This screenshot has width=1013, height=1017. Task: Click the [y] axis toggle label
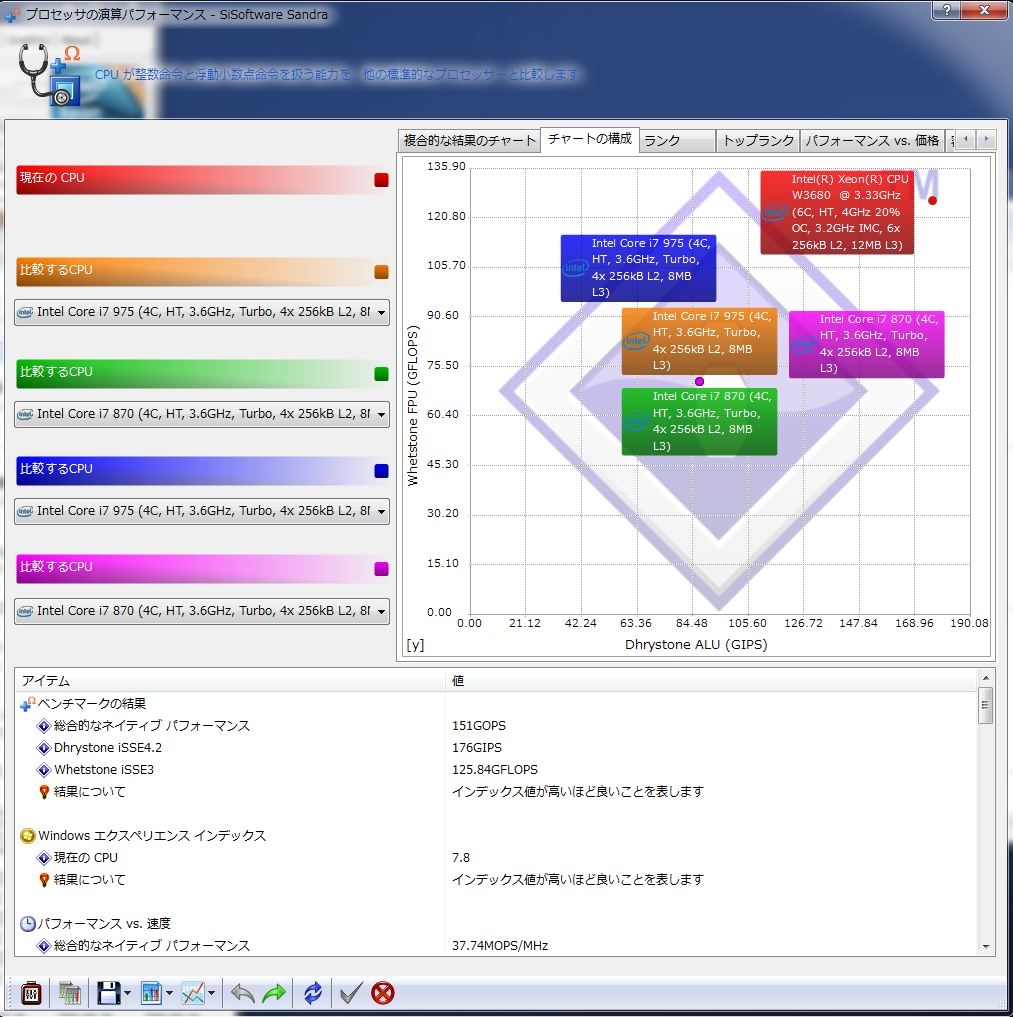click(415, 645)
